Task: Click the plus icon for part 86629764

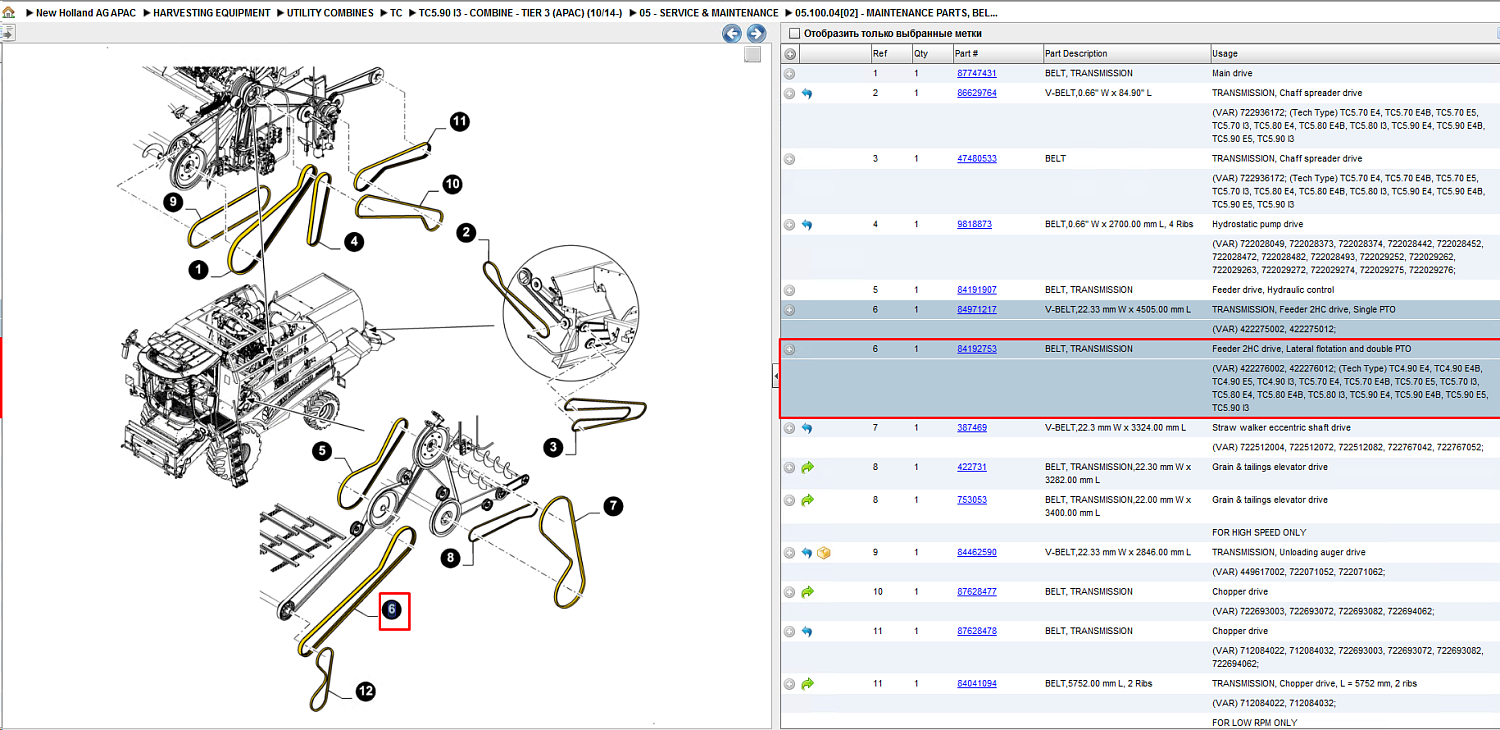Action: pos(790,93)
